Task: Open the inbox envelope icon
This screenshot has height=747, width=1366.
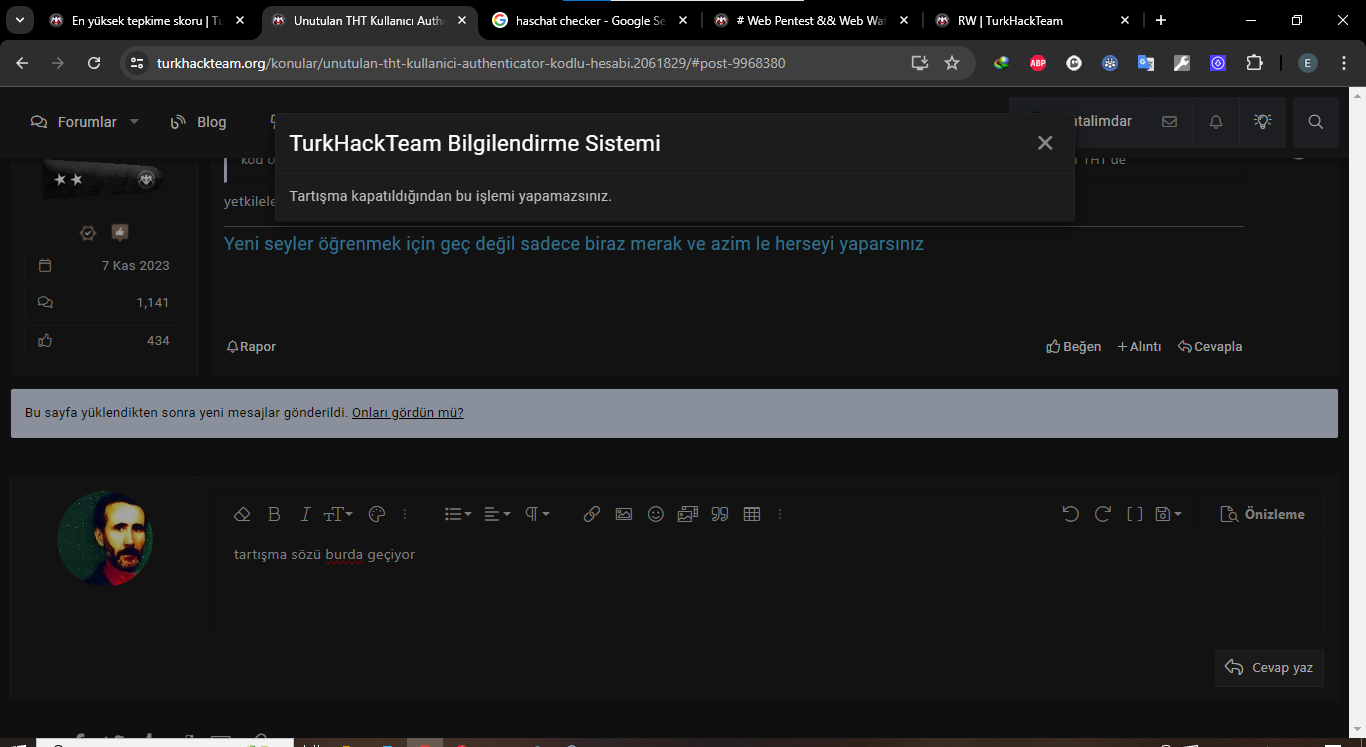Action: (x=1169, y=122)
